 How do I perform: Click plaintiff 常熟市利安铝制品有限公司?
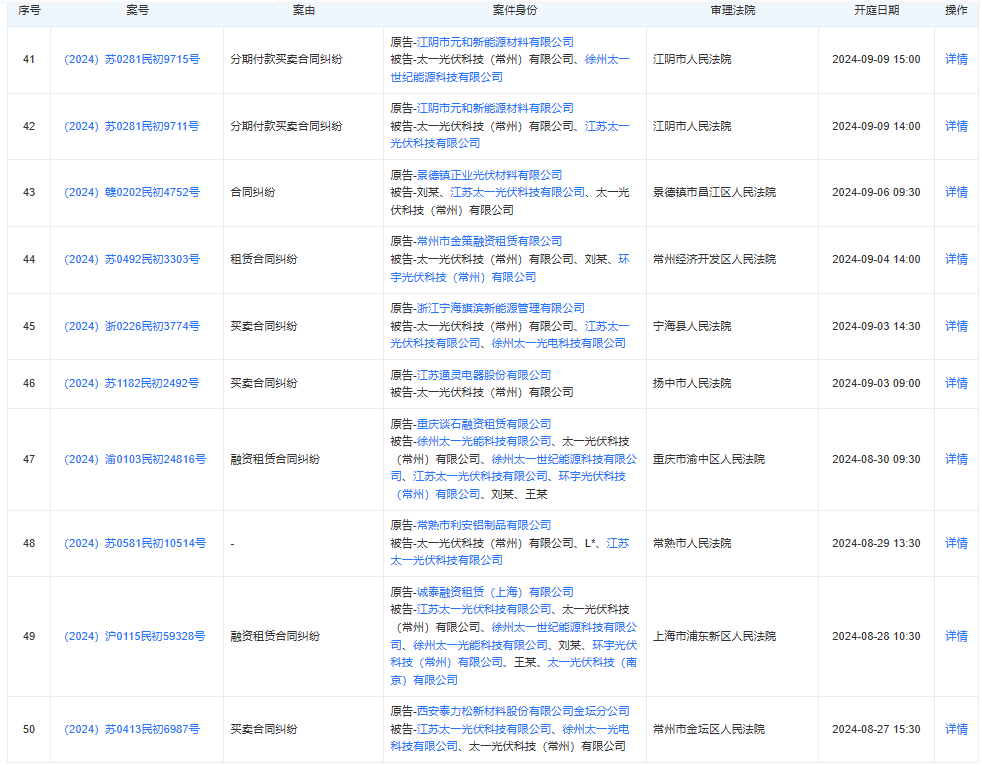point(483,525)
